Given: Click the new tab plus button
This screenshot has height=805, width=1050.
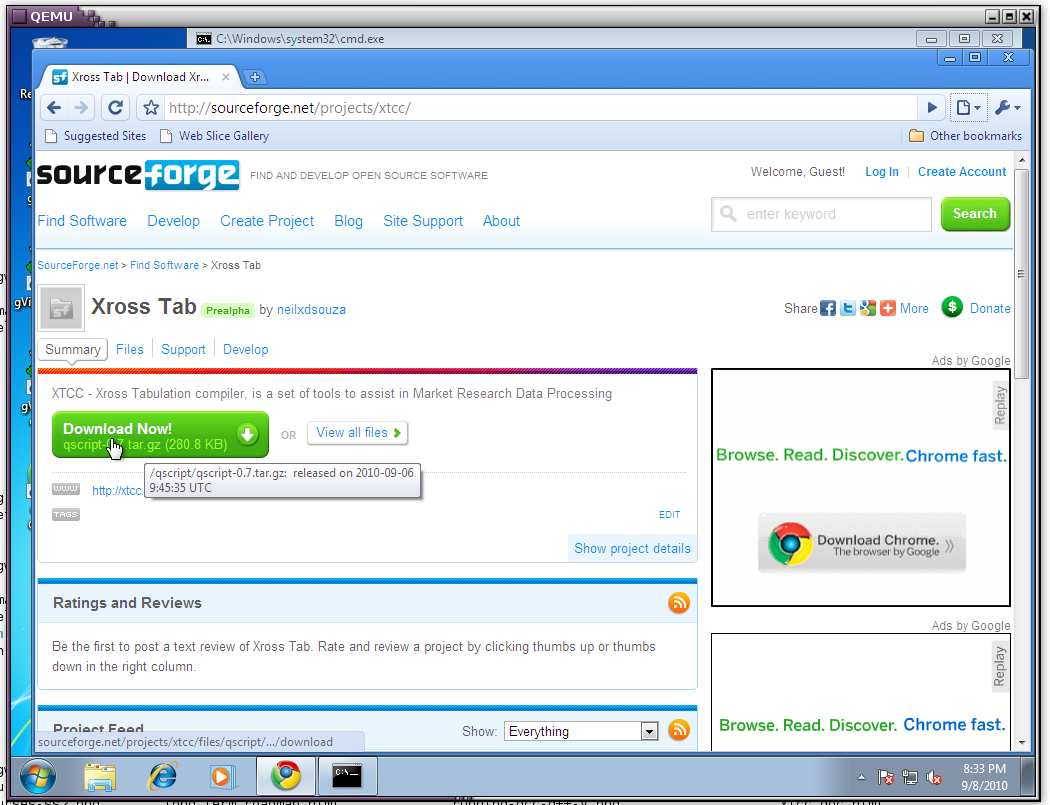Looking at the screenshot, I should click(254, 77).
